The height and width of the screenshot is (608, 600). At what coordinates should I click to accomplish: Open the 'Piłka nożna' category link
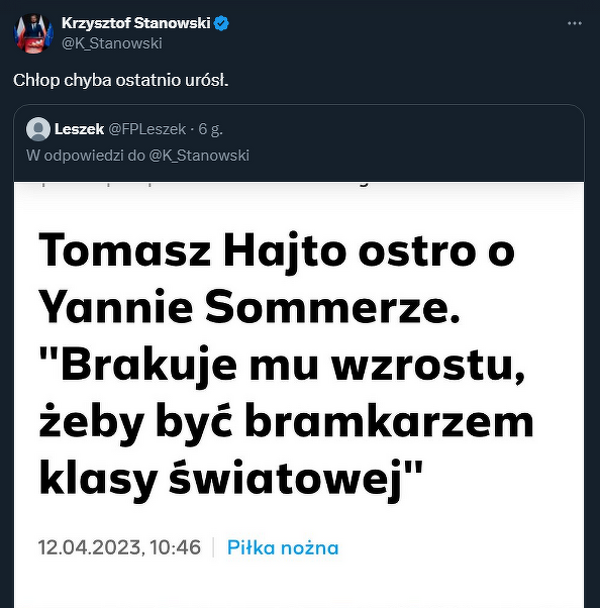tap(282, 547)
